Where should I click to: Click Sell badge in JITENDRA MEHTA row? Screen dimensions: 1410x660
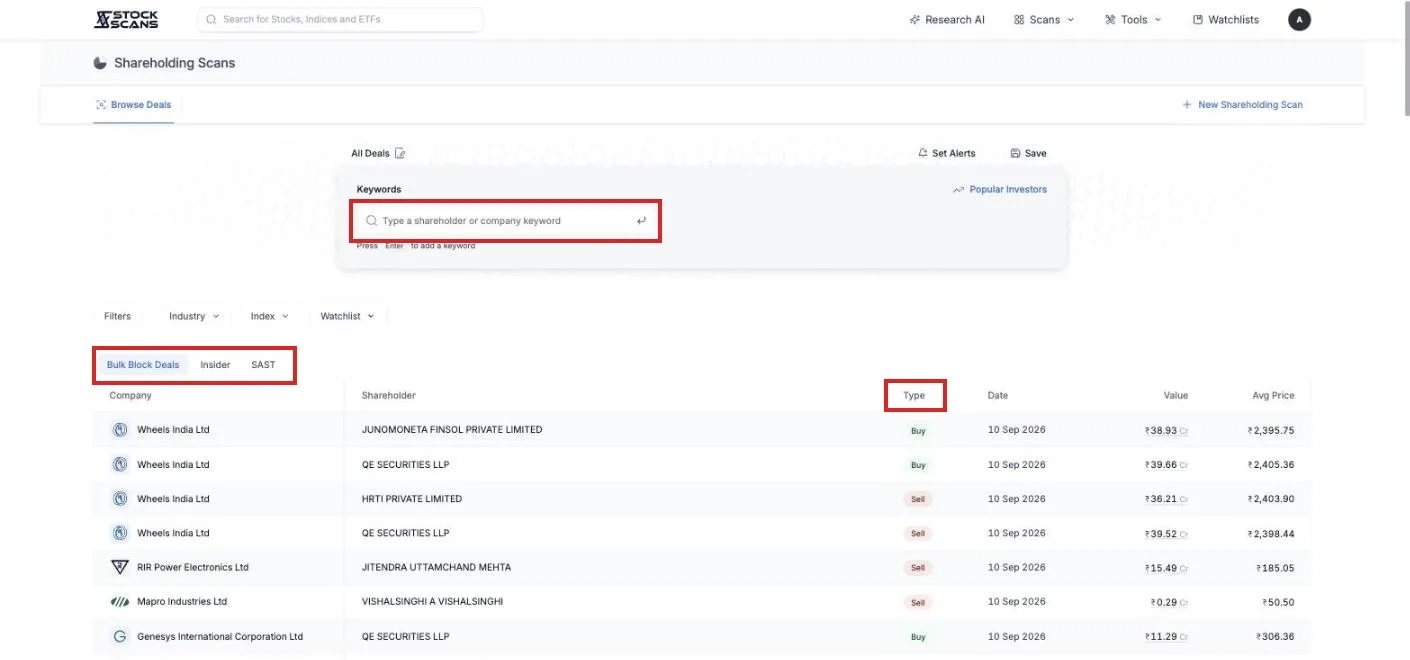tap(917, 567)
